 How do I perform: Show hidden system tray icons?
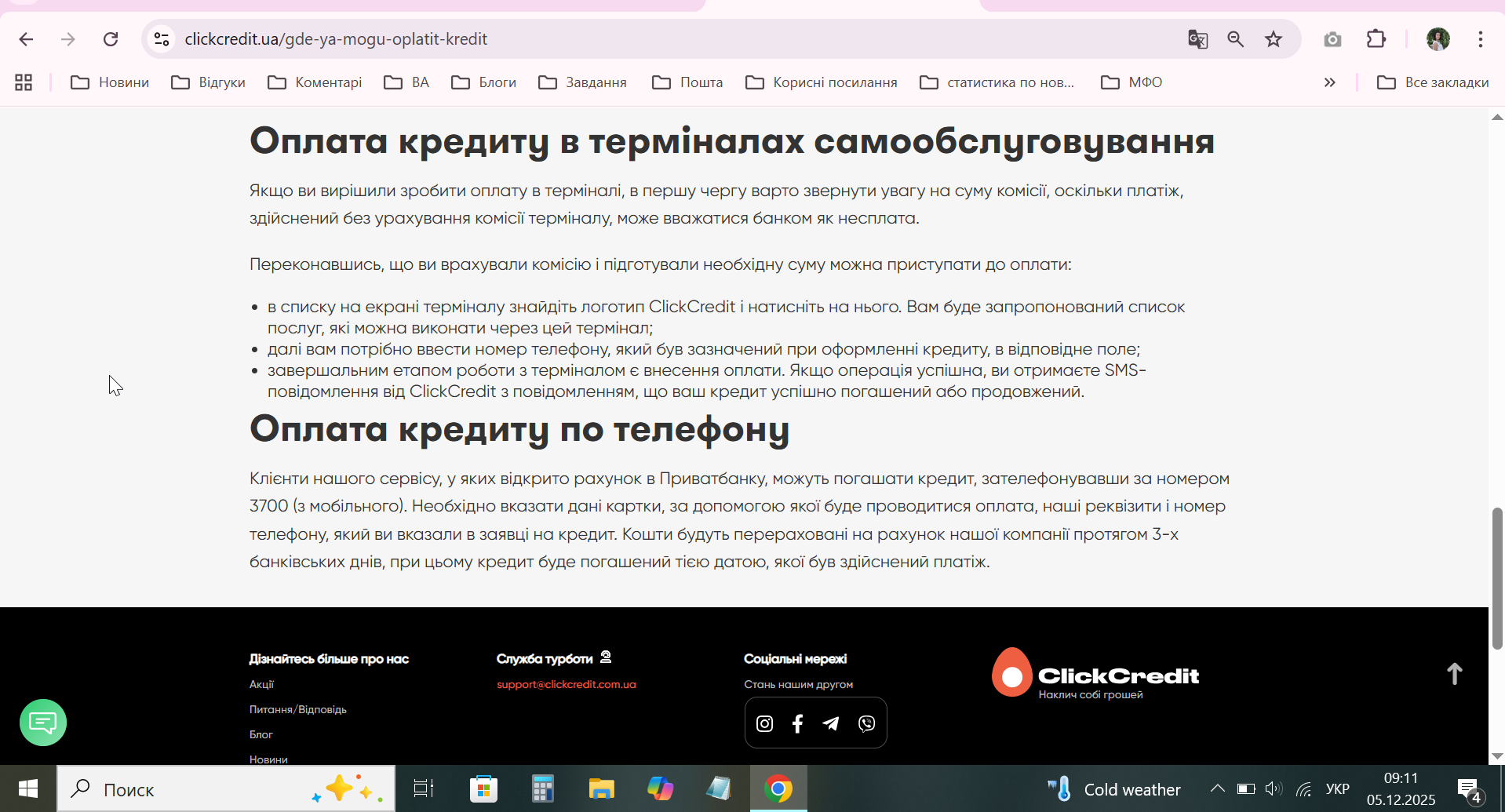click(1217, 788)
